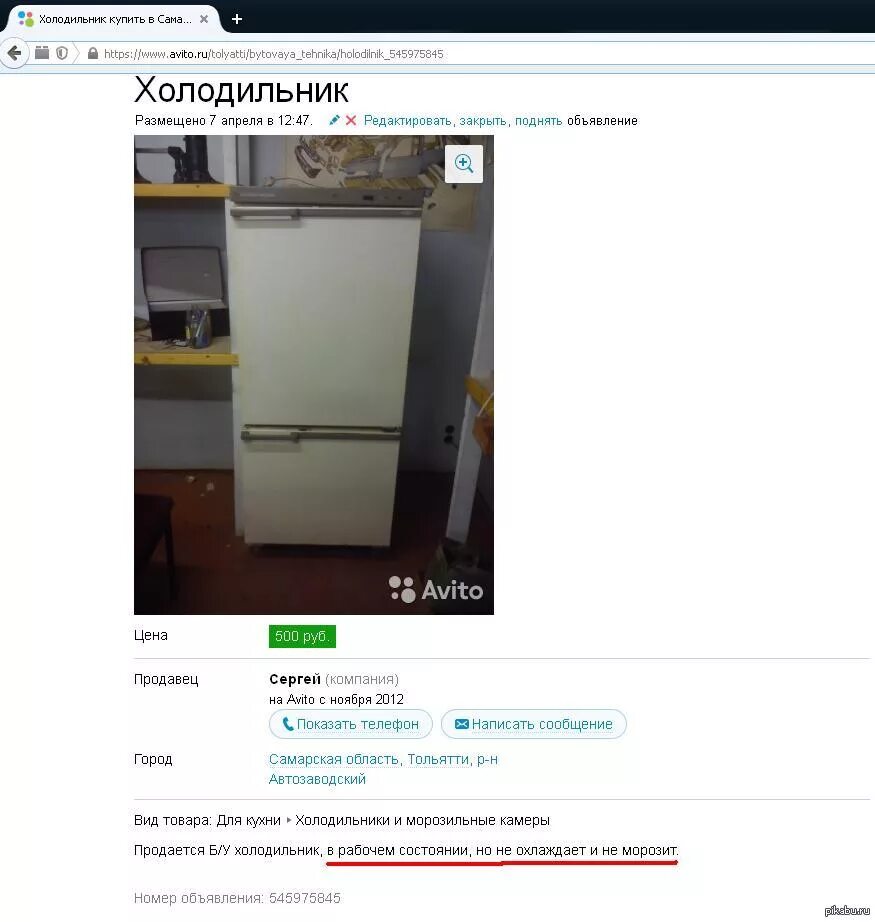Click the red X close-listing icon
875x922 pixels.
[x=351, y=121]
